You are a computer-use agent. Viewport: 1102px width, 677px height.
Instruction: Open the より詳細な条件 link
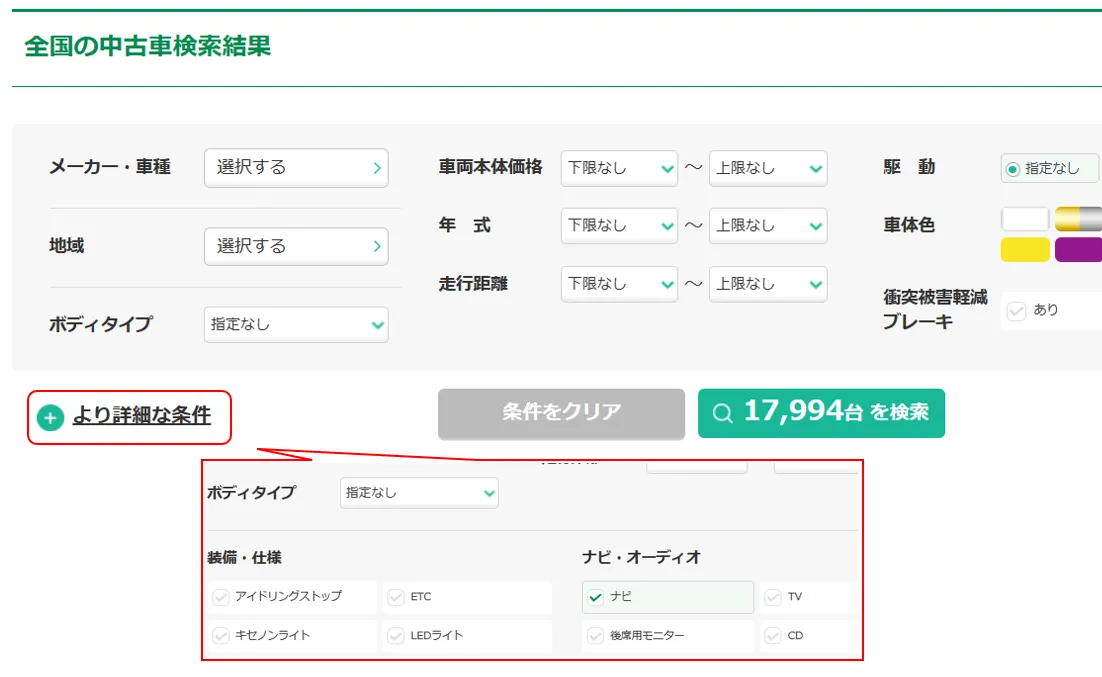coord(141,416)
